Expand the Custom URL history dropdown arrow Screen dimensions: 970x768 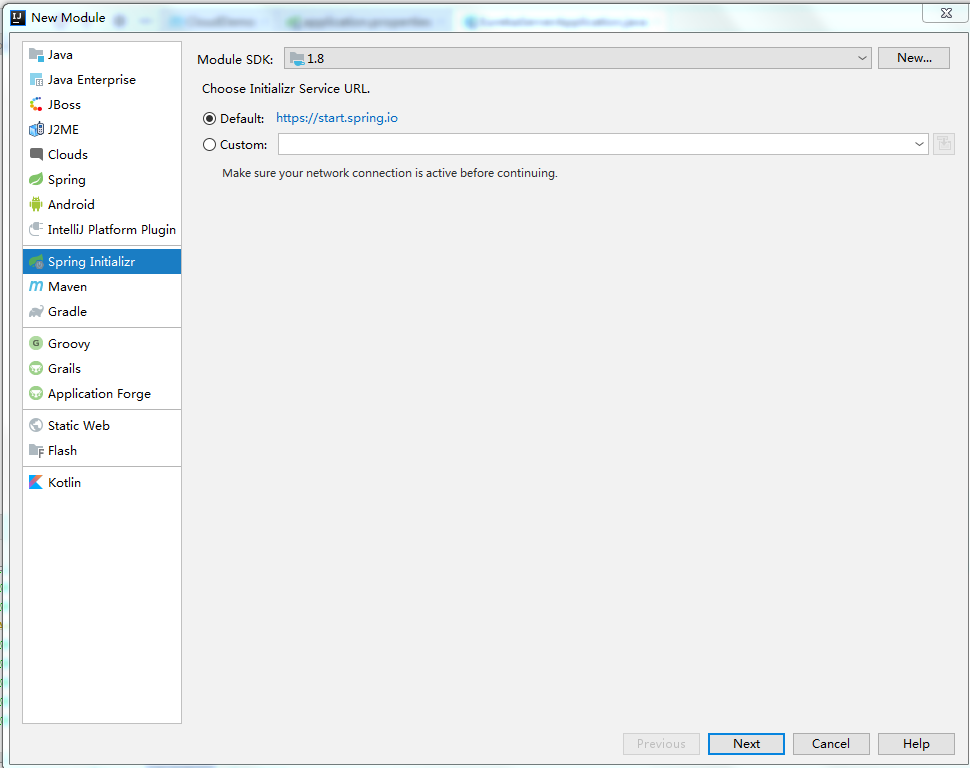point(919,144)
